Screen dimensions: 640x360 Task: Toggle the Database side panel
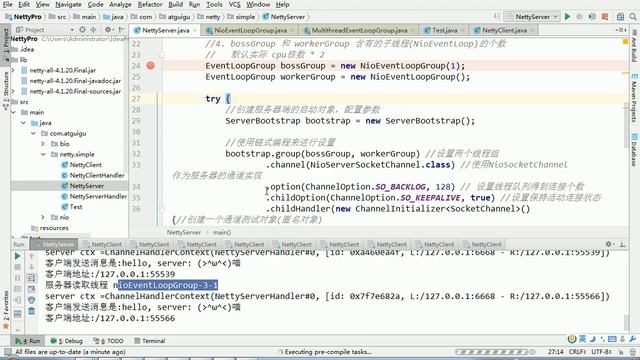[x=634, y=149]
